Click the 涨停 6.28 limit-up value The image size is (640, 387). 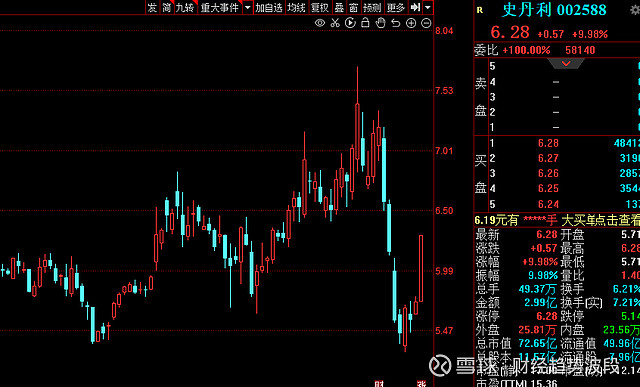[x=547, y=316]
